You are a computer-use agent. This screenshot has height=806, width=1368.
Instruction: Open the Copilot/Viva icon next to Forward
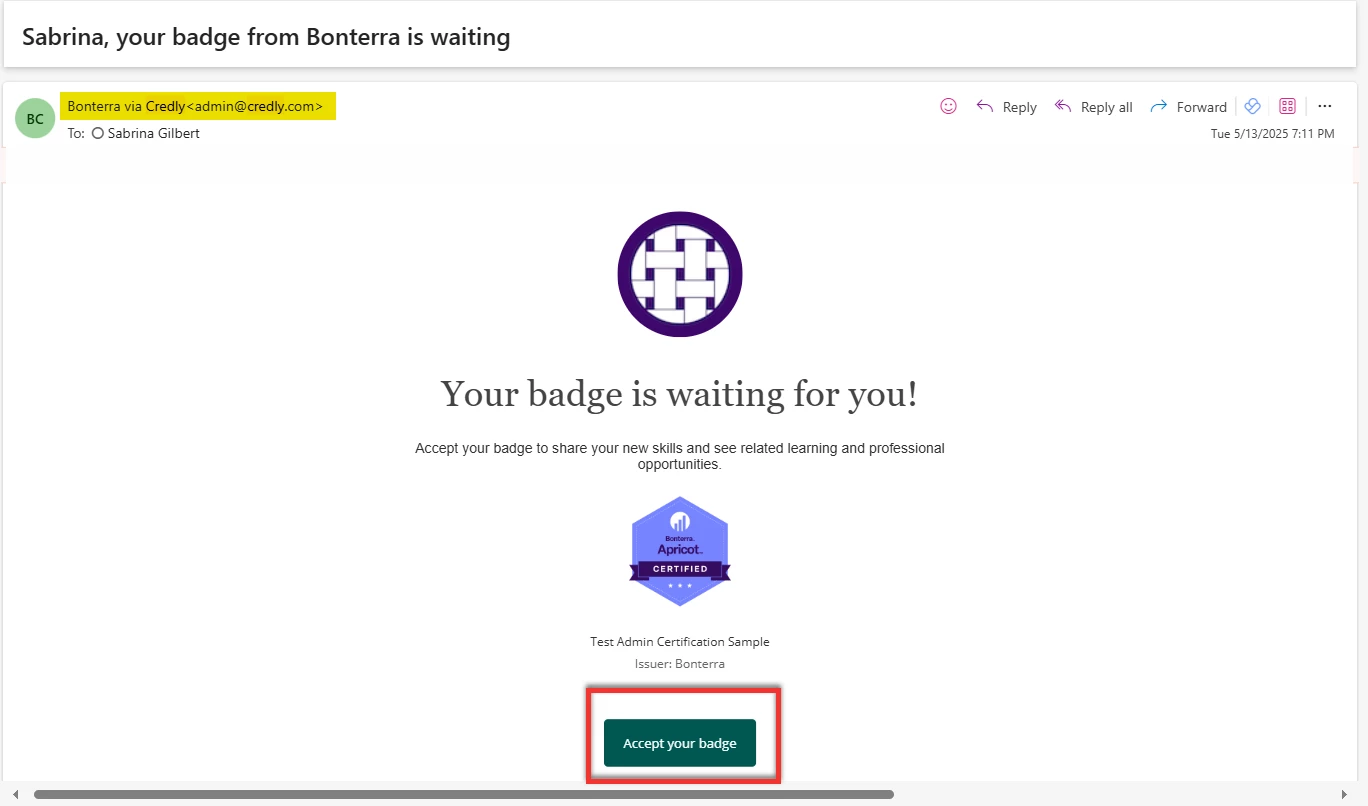pyautogui.click(x=1252, y=106)
